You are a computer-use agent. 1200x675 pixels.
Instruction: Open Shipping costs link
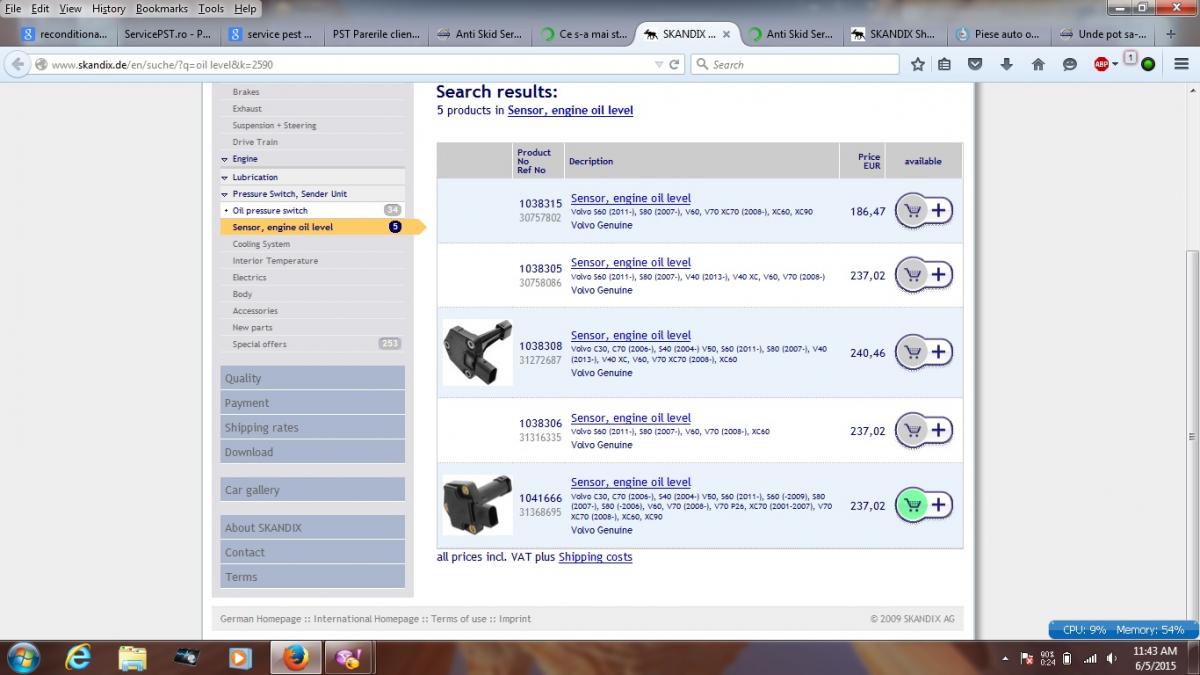595,557
